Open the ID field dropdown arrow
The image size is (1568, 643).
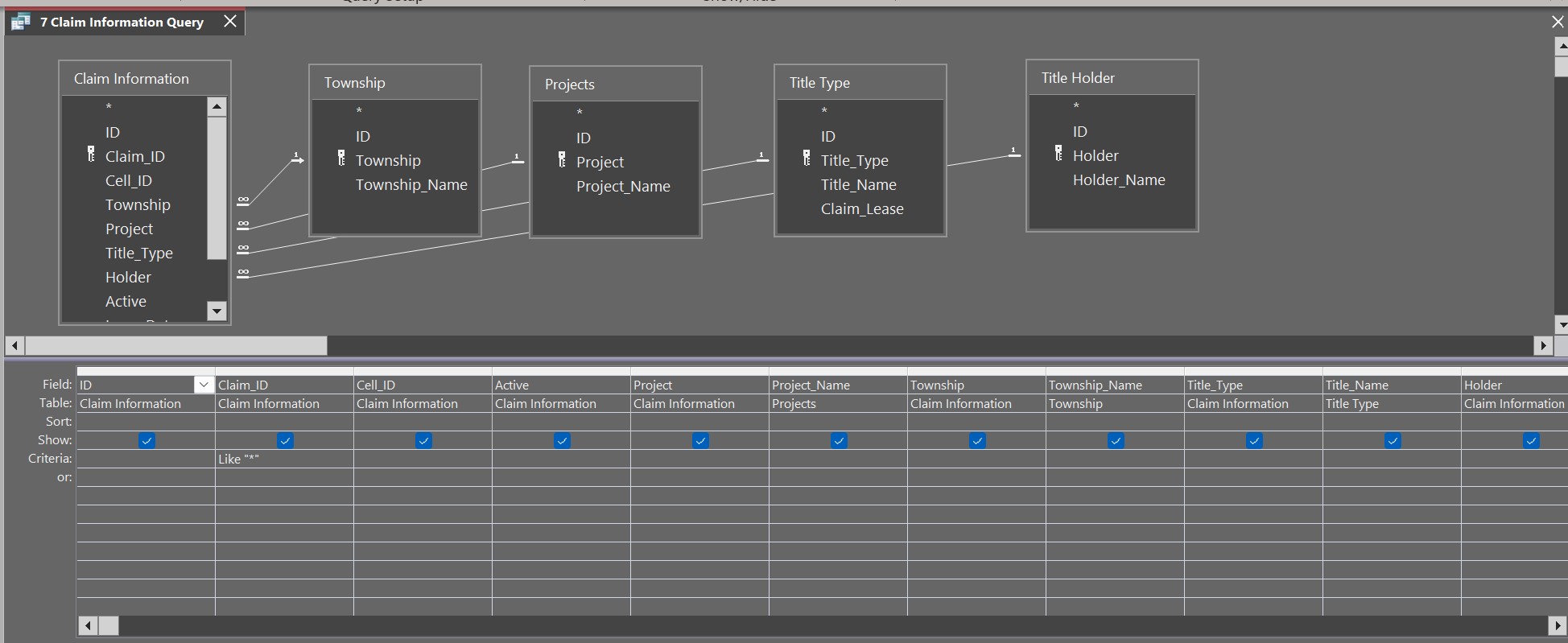204,385
